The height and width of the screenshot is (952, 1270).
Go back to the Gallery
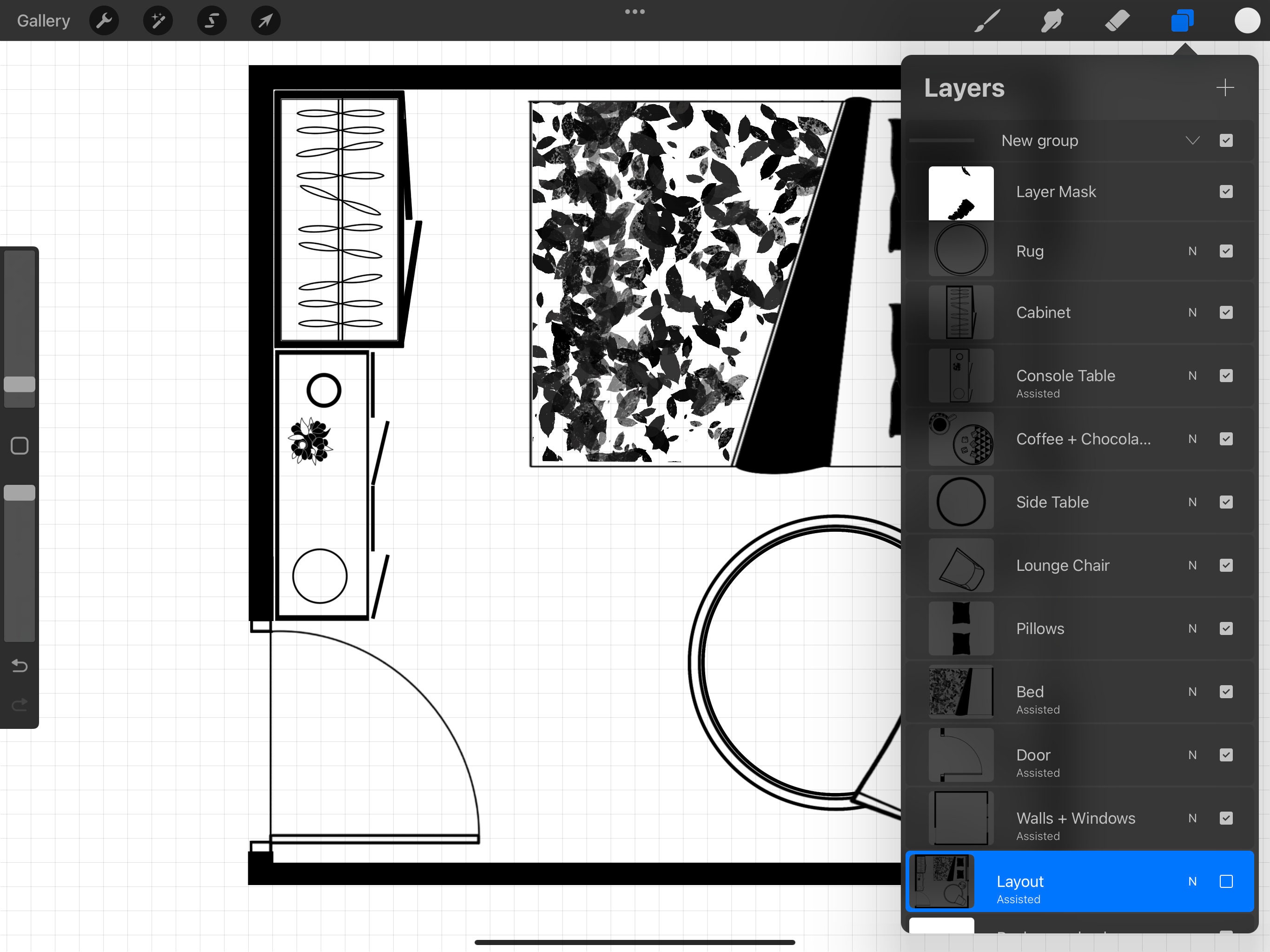pos(43,20)
